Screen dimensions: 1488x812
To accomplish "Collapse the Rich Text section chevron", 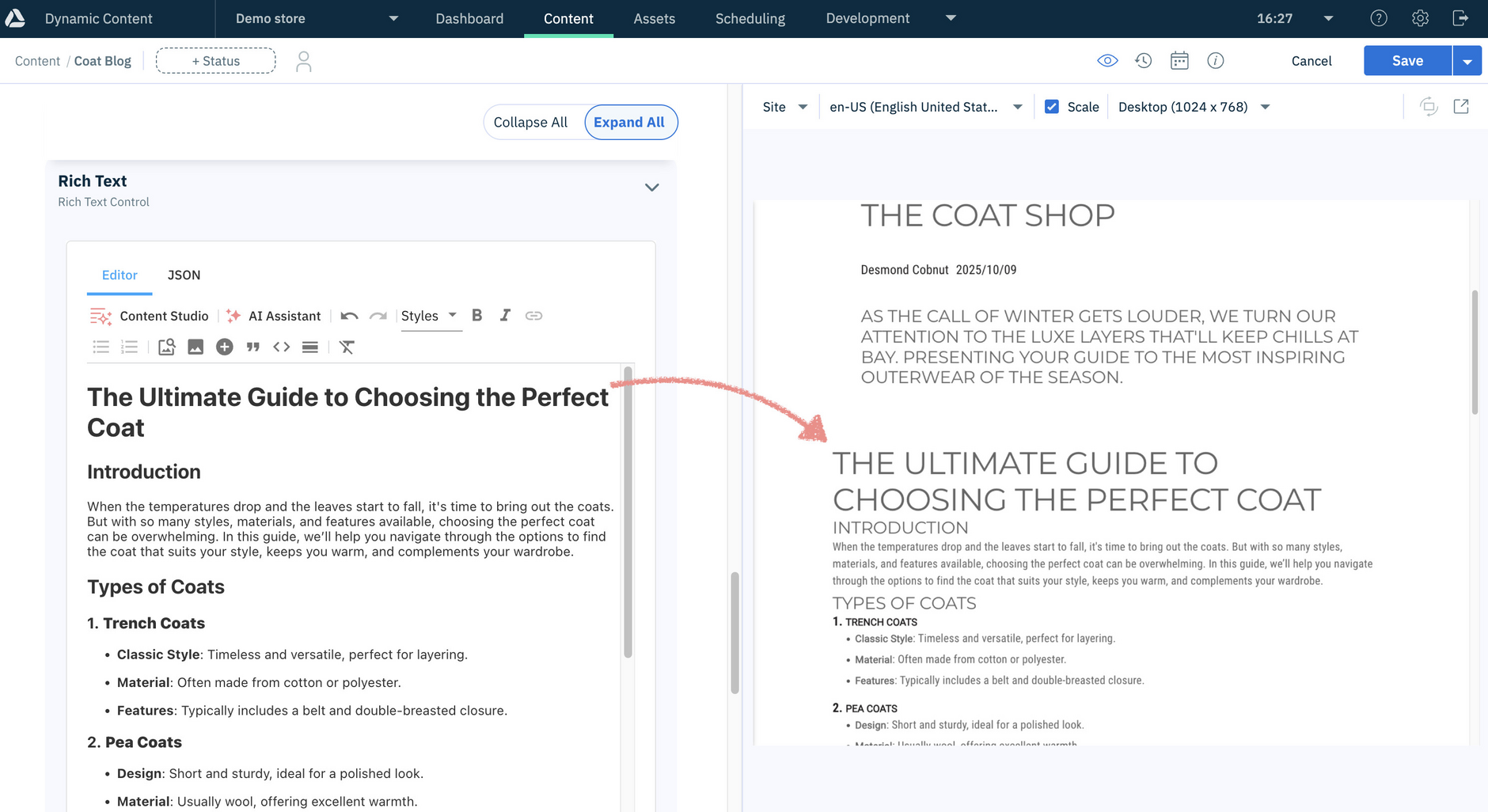I will click(x=651, y=188).
